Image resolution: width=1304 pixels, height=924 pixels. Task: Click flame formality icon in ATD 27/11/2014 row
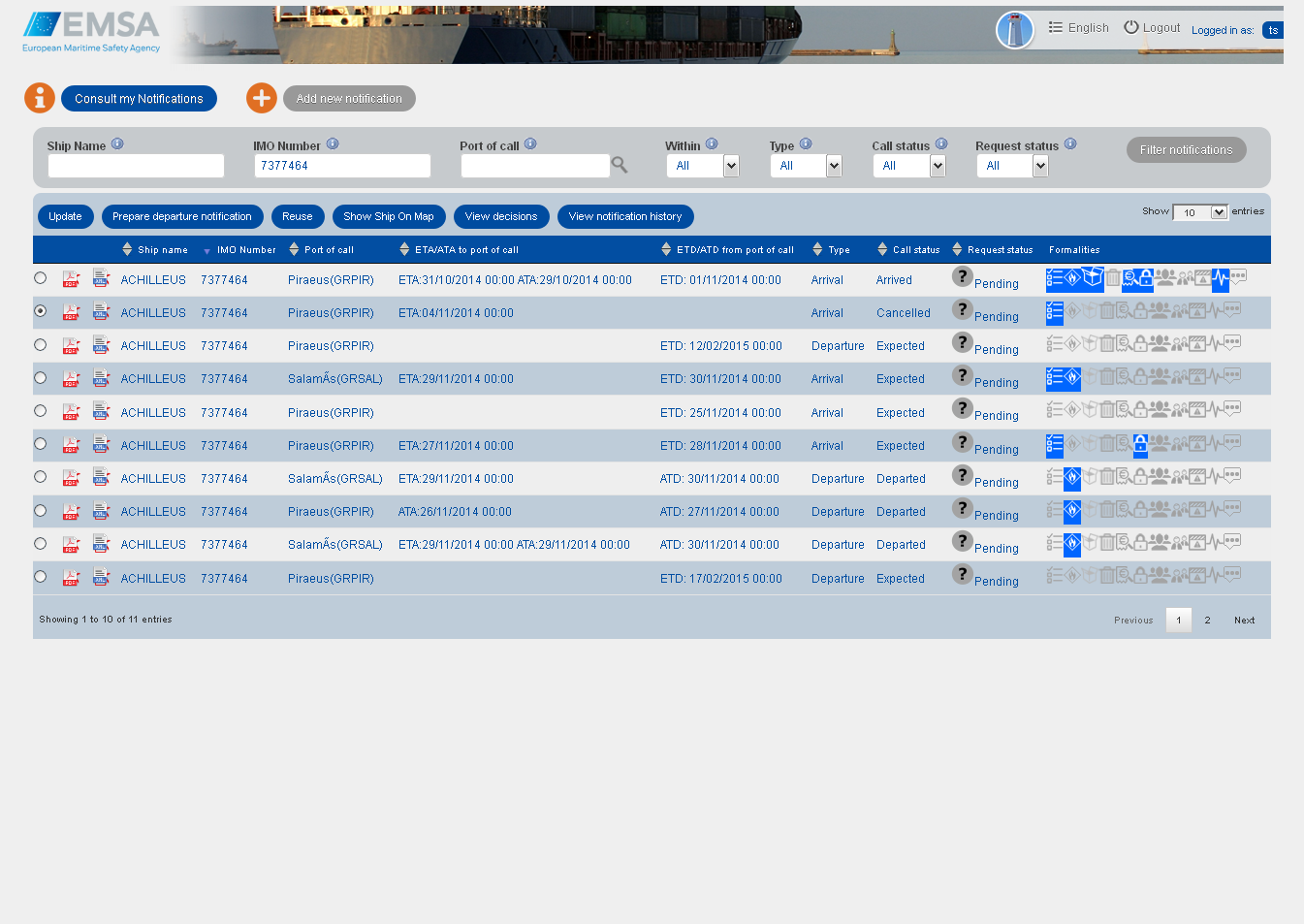pyautogui.click(x=1072, y=511)
